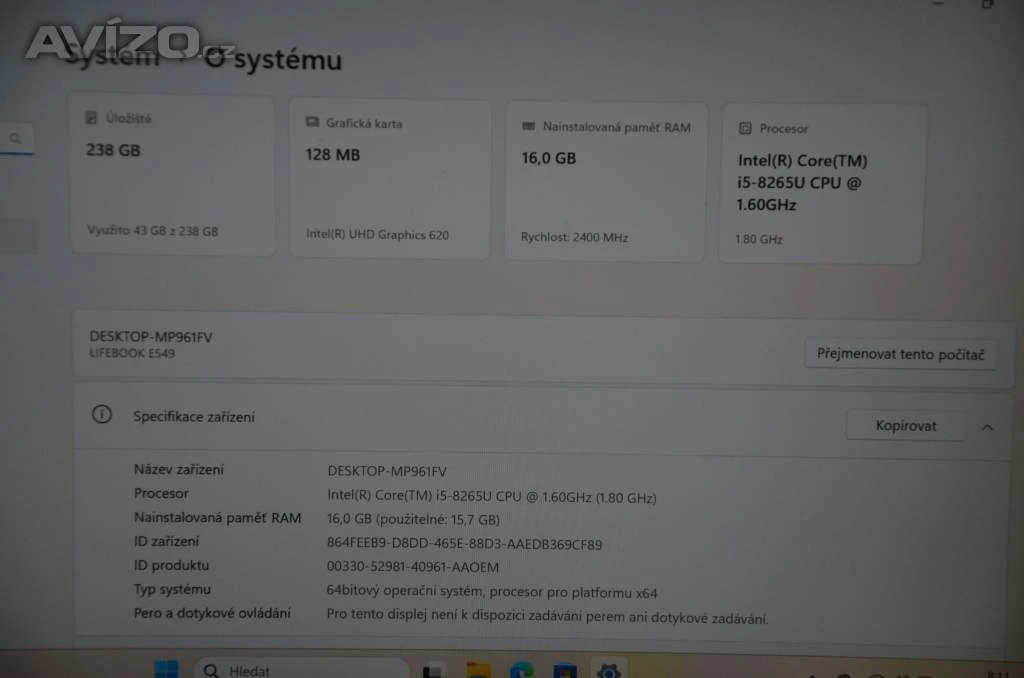Click the Procesor chip icon

tap(745, 128)
